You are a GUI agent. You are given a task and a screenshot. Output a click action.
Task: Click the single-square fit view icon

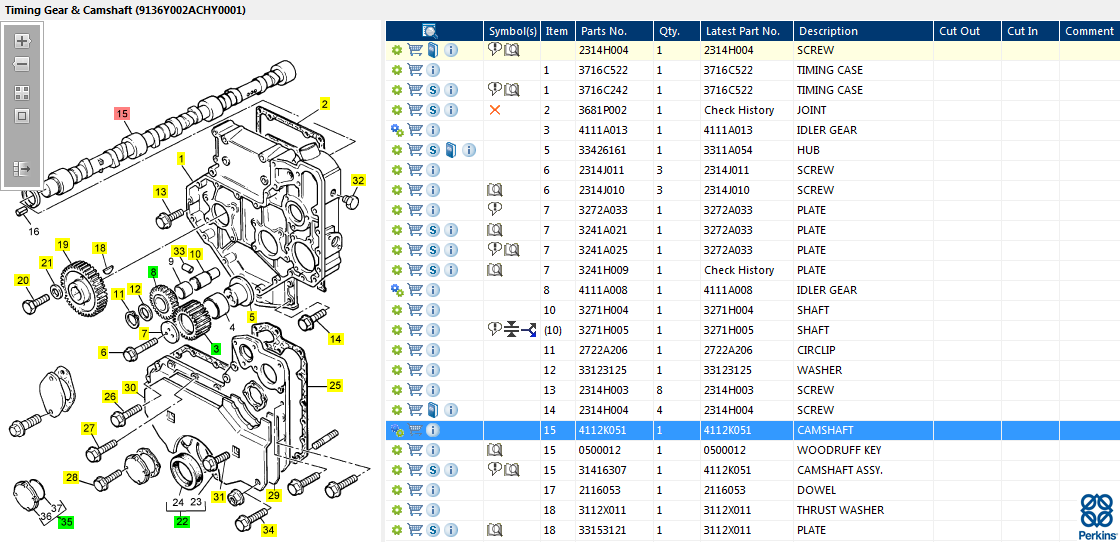22,116
